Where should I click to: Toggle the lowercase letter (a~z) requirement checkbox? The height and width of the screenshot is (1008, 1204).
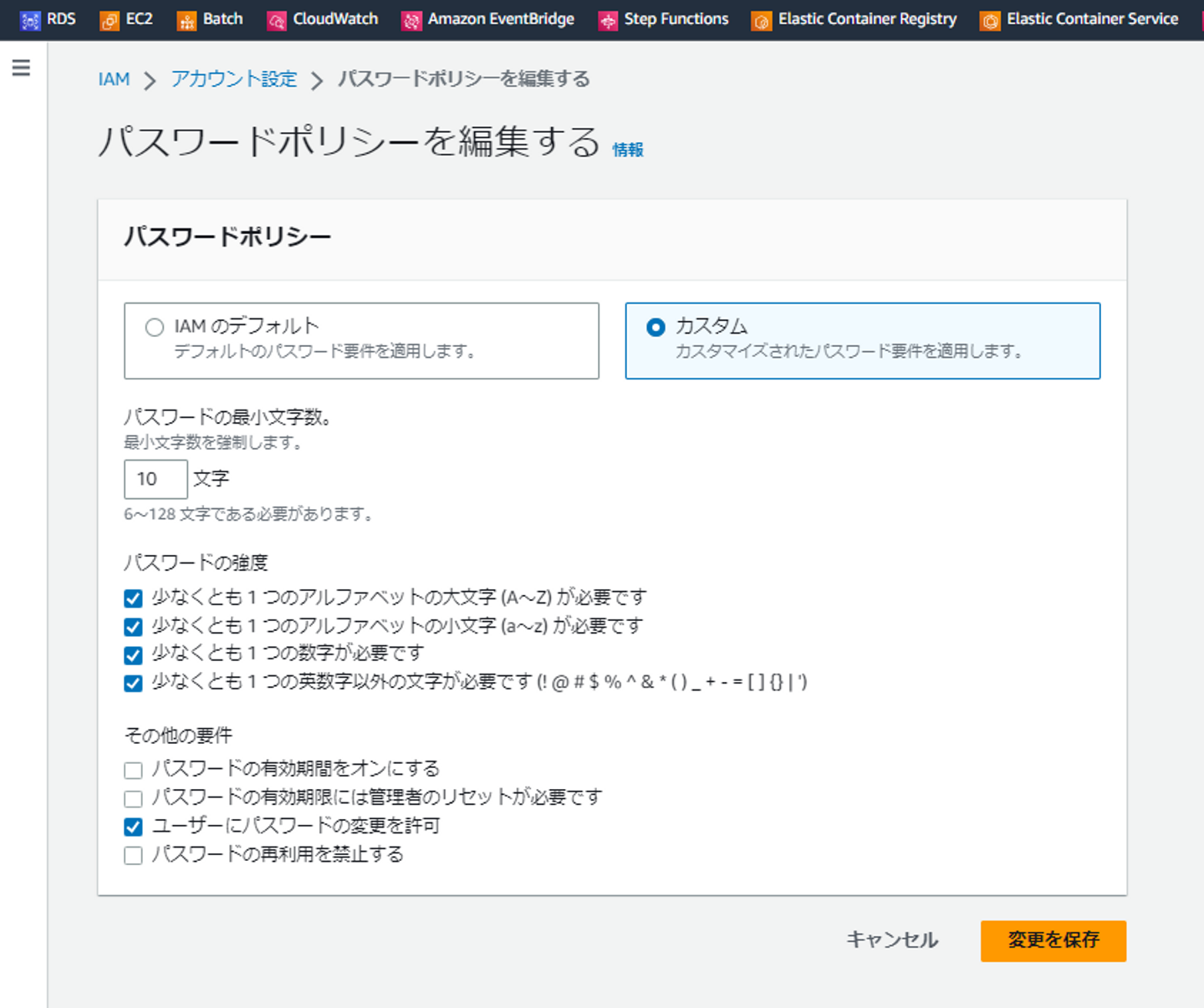point(133,627)
